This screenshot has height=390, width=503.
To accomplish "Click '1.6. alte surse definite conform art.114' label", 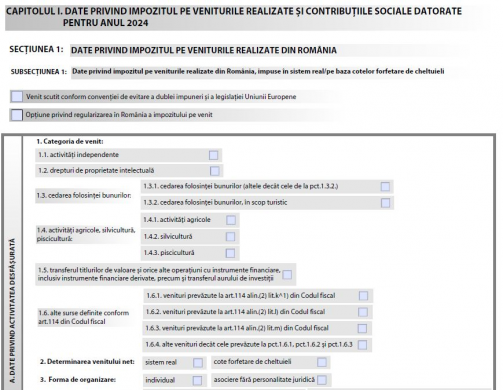I will (x=84, y=317).
